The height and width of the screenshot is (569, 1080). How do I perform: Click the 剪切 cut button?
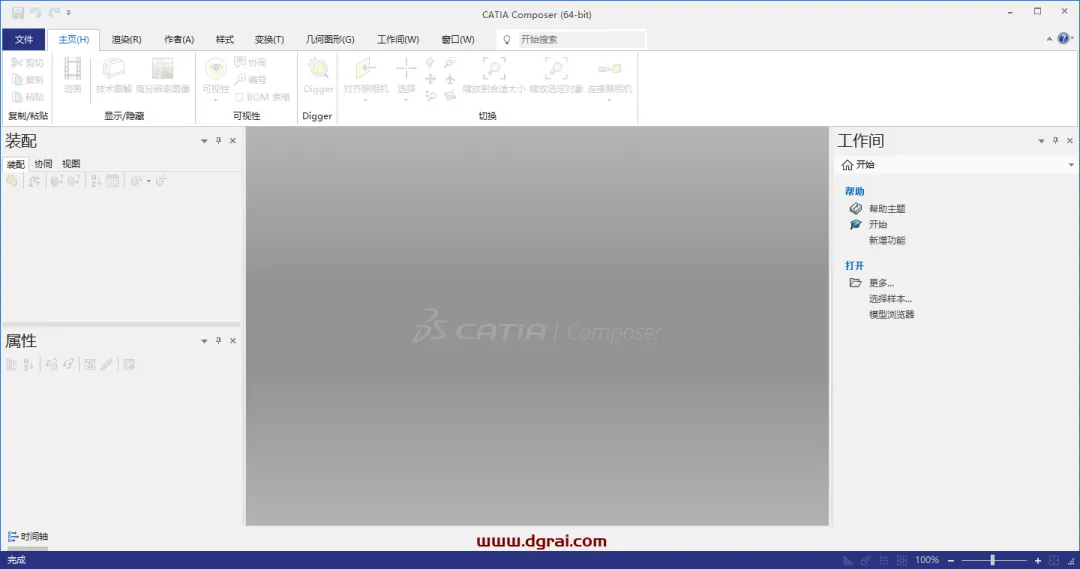pyautogui.click(x=28, y=63)
